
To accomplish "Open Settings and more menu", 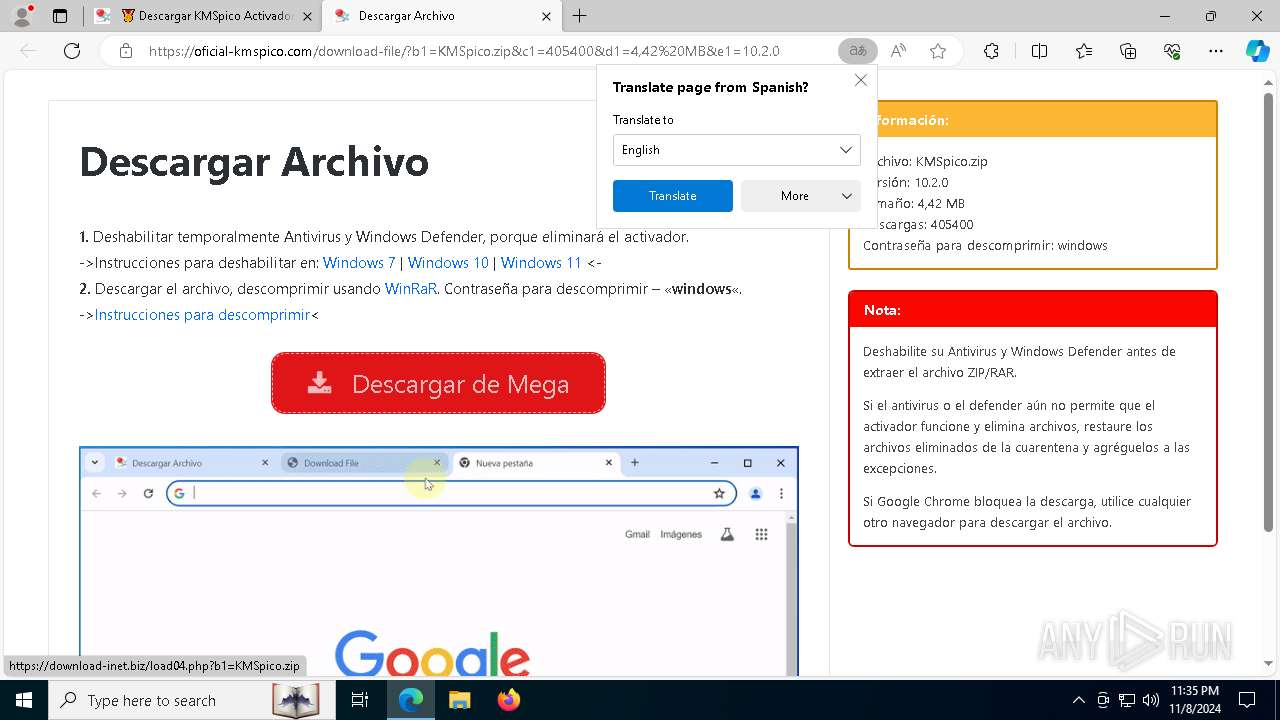I will (1216, 51).
